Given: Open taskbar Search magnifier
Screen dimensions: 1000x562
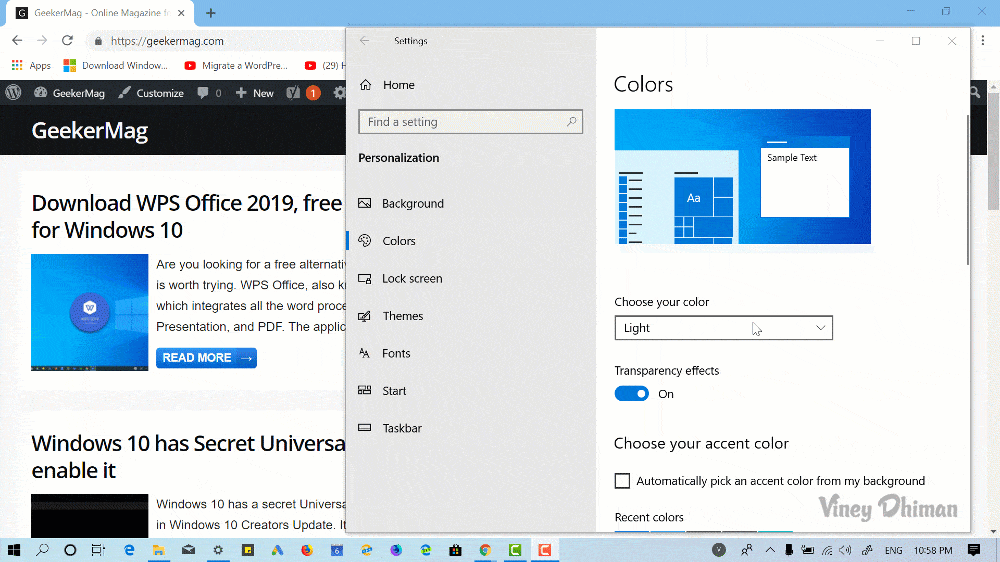Looking at the screenshot, I should pos(42,550).
